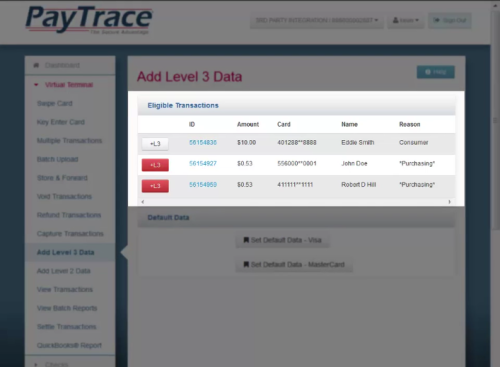This screenshot has height=367, width=500.
Task: Click red +L3 button for Robert D Hill
Action: coord(155,186)
